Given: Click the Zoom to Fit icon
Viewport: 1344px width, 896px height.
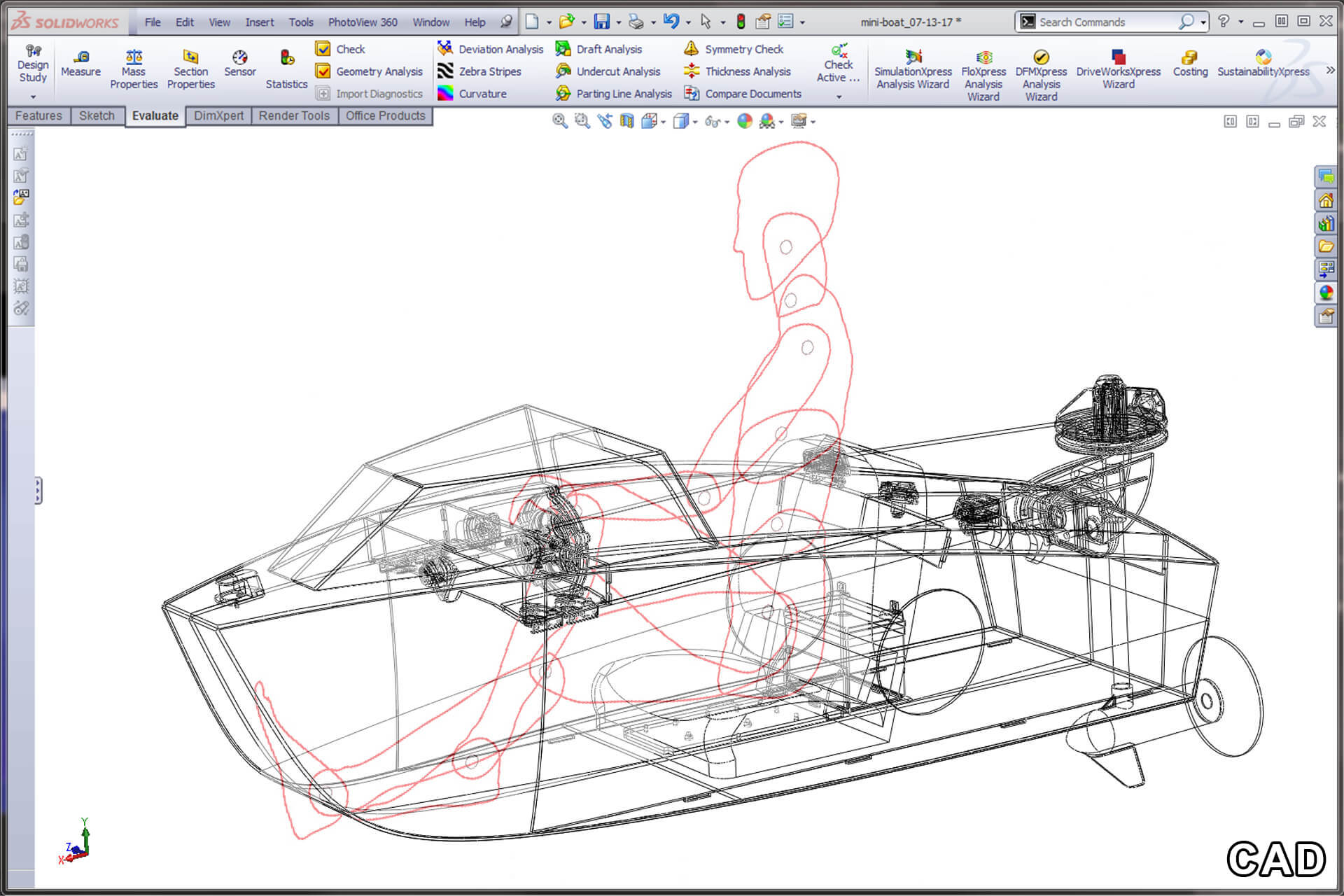Looking at the screenshot, I should click(x=559, y=121).
